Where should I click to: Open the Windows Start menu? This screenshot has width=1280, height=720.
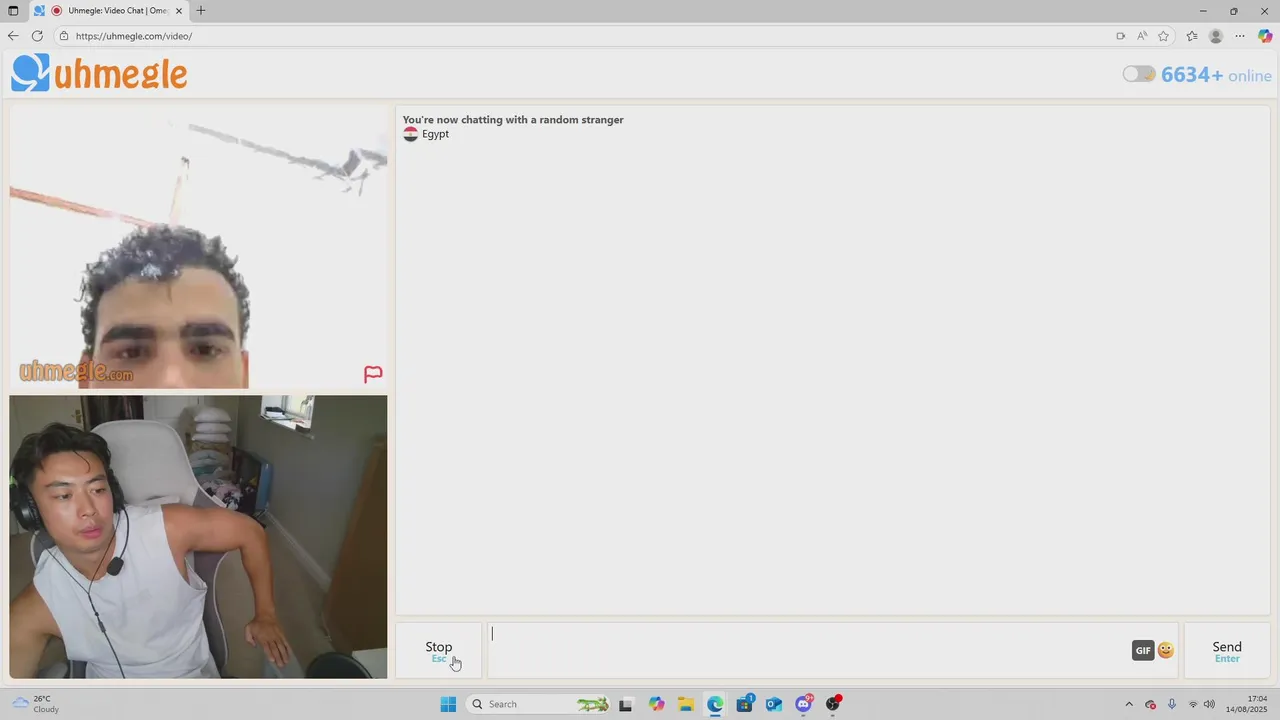[x=448, y=704]
